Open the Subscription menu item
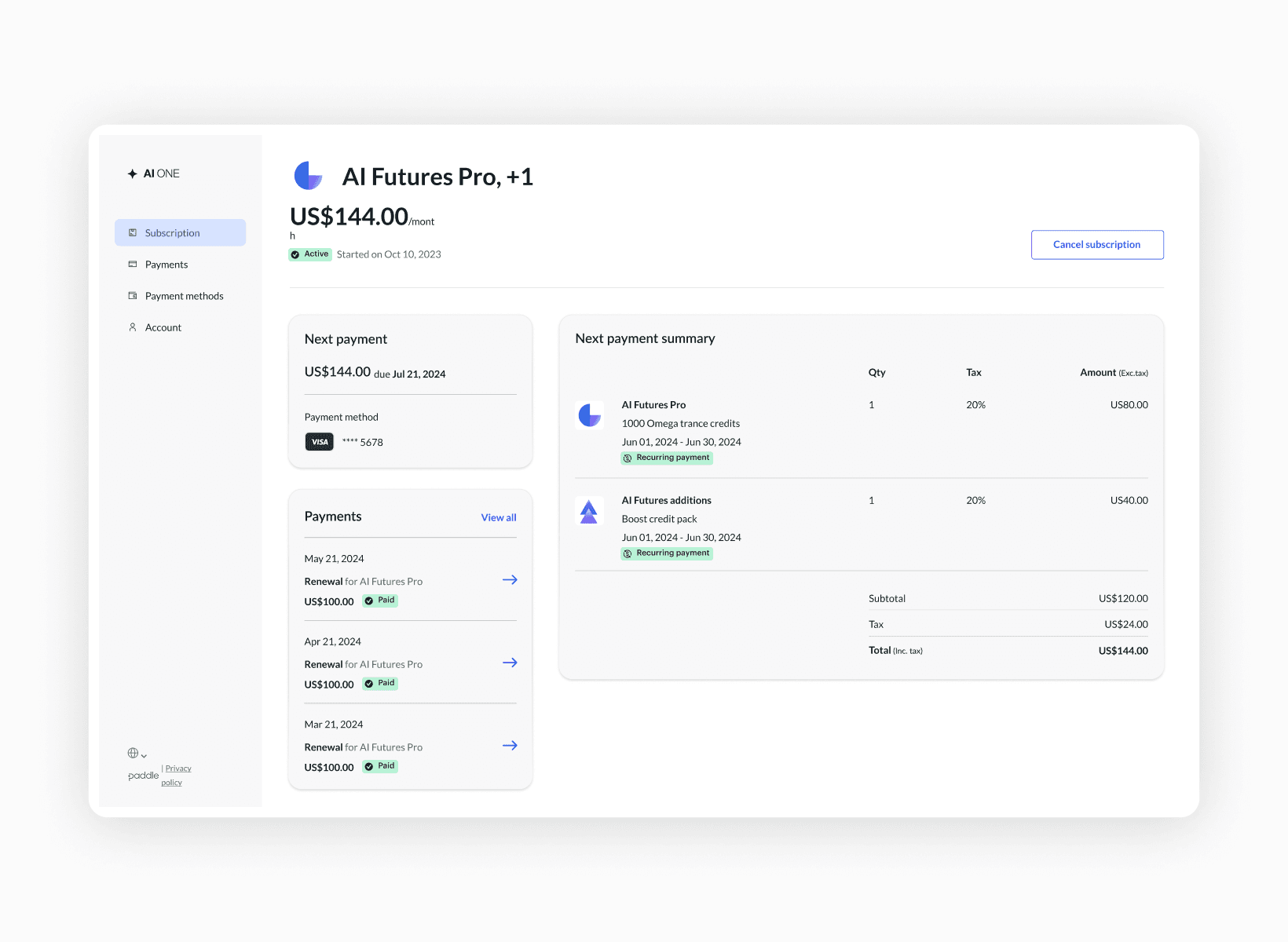 (x=180, y=232)
